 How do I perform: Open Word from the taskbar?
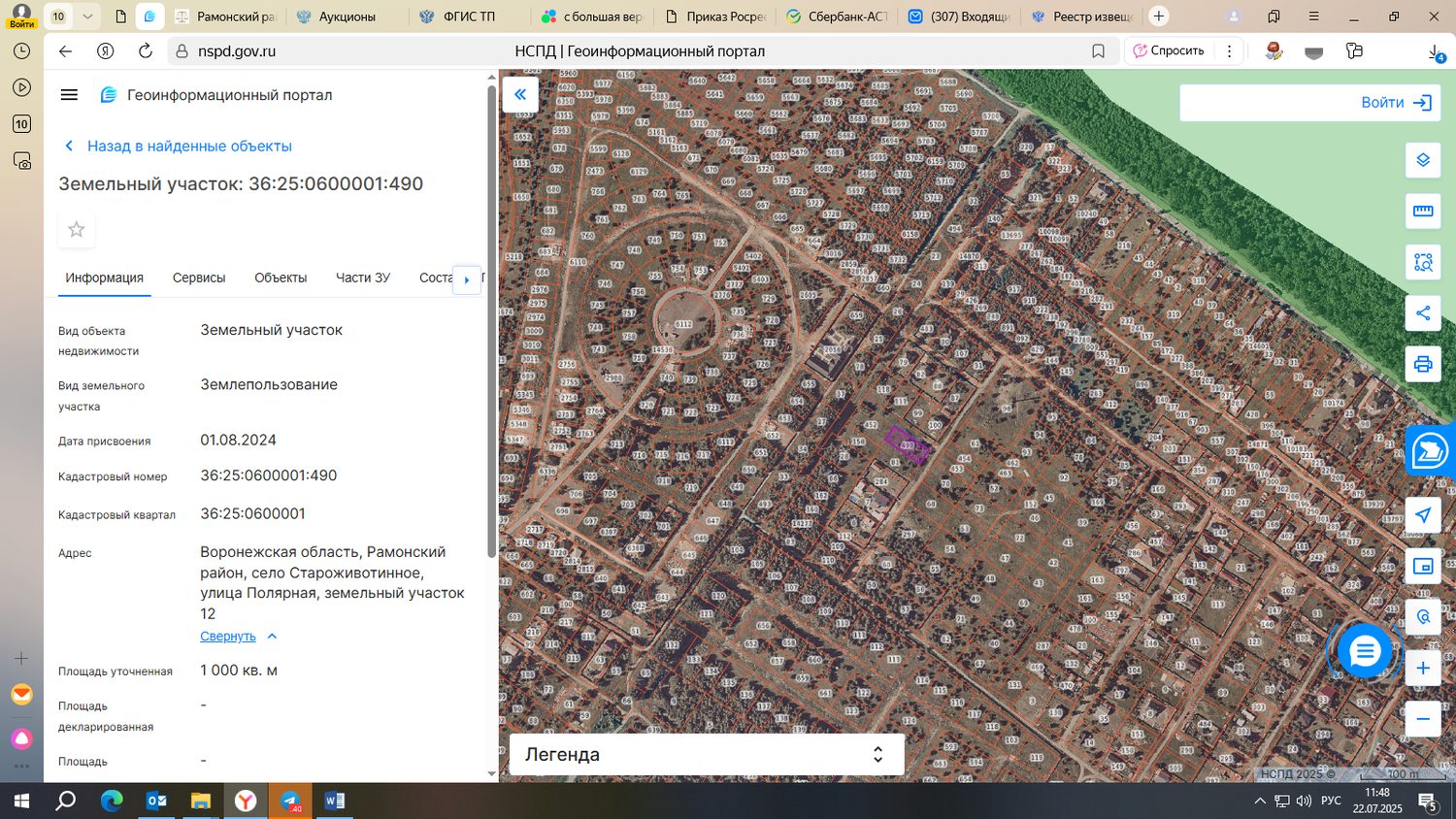(x=335, y=801)
